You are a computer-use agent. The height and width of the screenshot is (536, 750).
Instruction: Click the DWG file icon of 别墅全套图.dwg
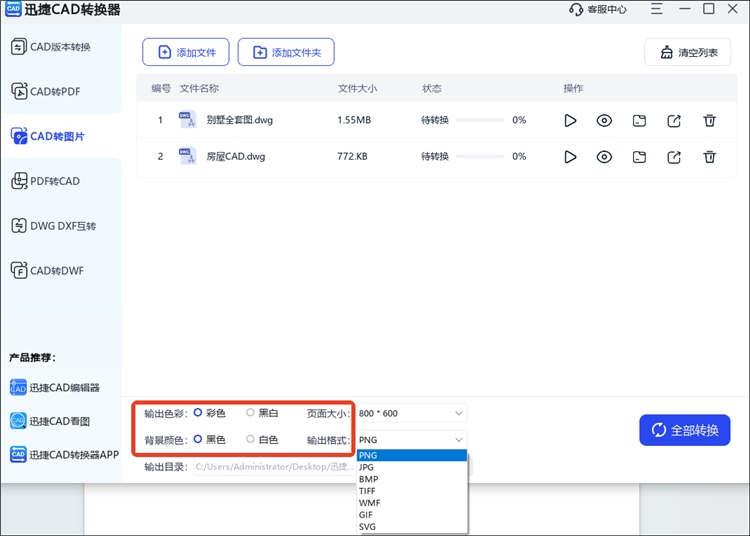click(187, 120)
